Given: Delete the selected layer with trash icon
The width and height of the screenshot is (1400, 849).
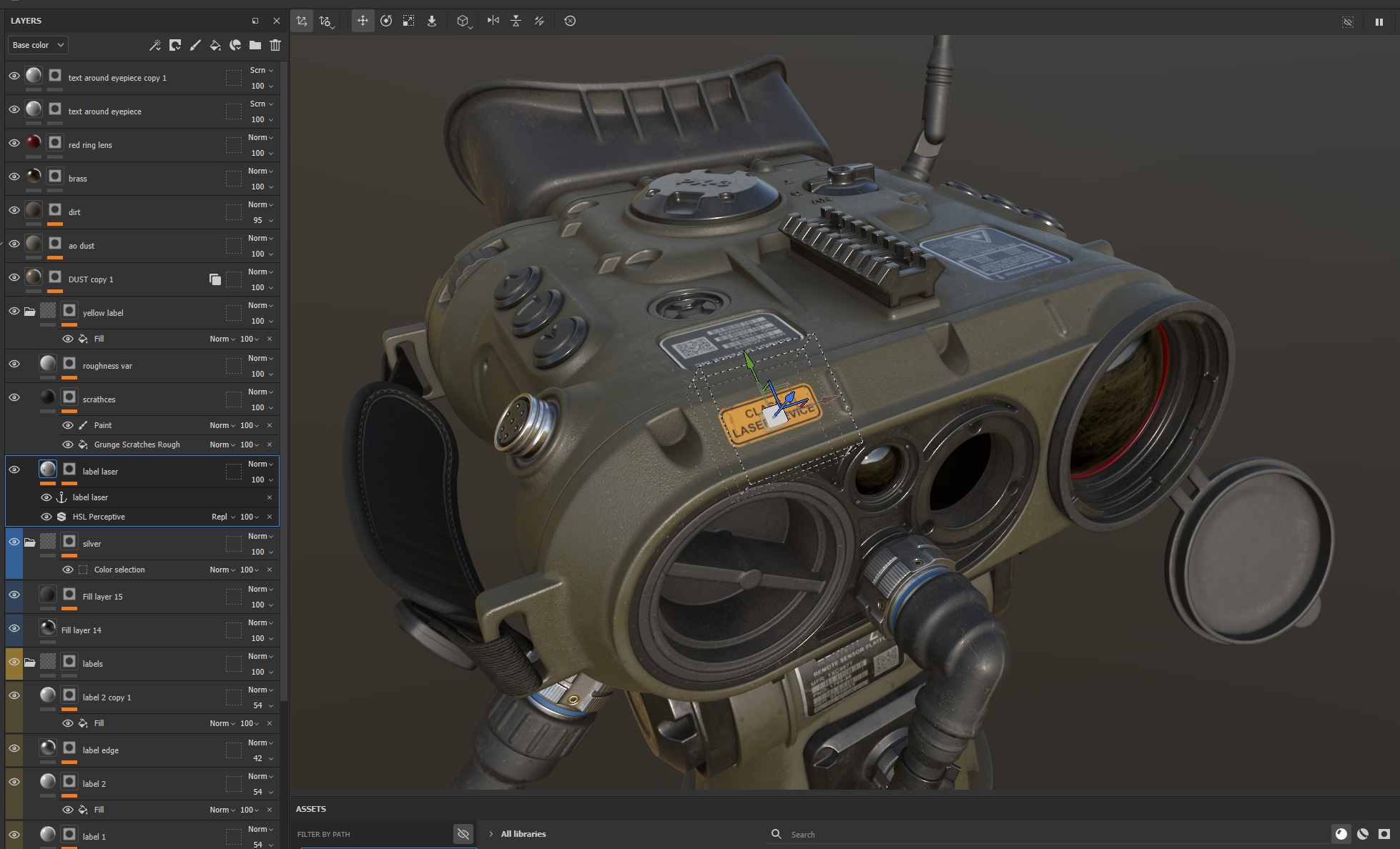Looking at the screenshot, I should pos(275,45).
